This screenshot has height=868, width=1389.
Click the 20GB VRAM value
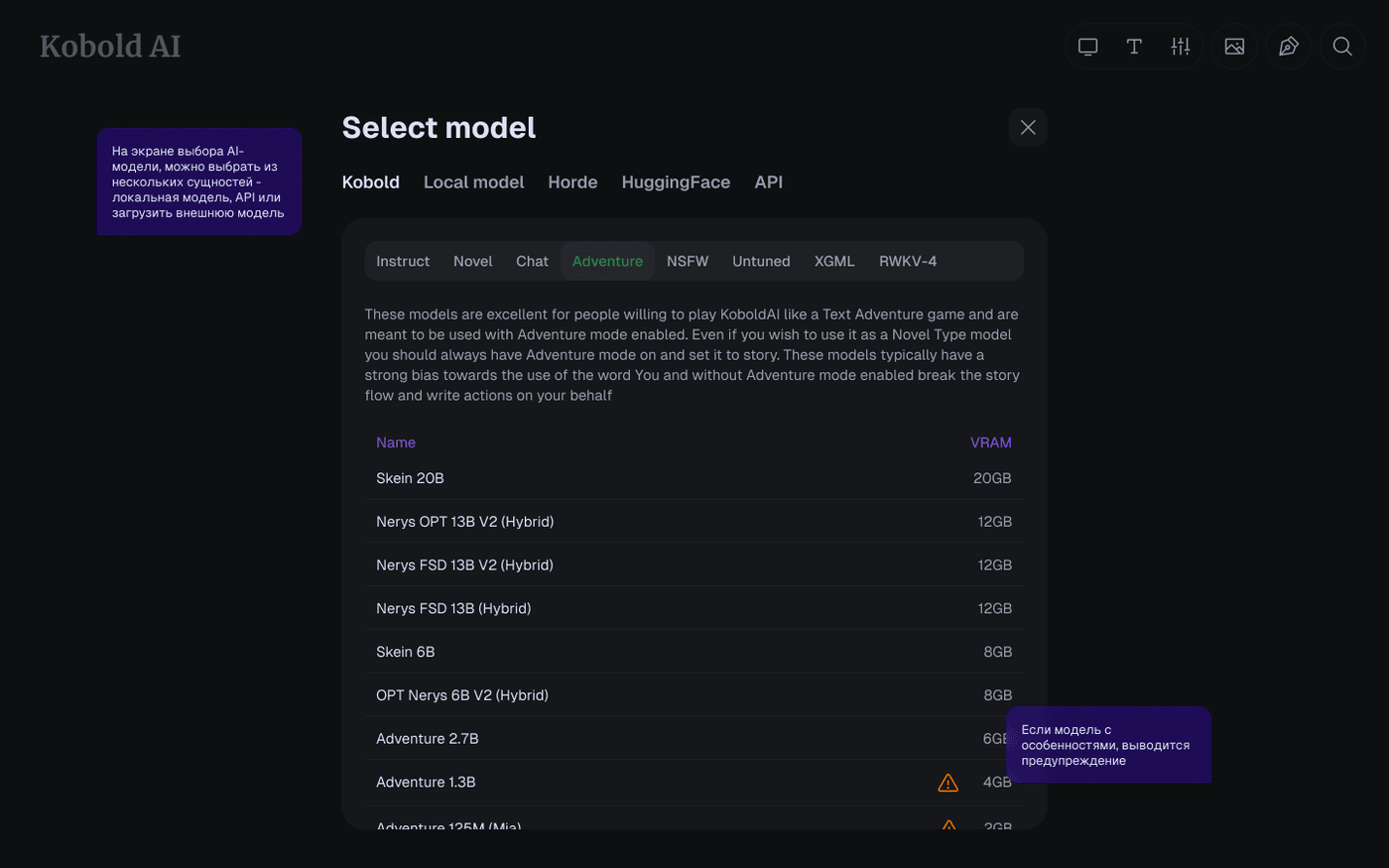coord(992,478)
